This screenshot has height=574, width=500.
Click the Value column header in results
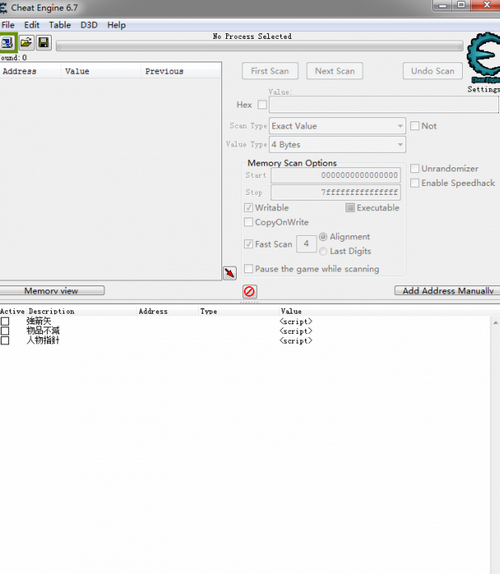[101, 71]
